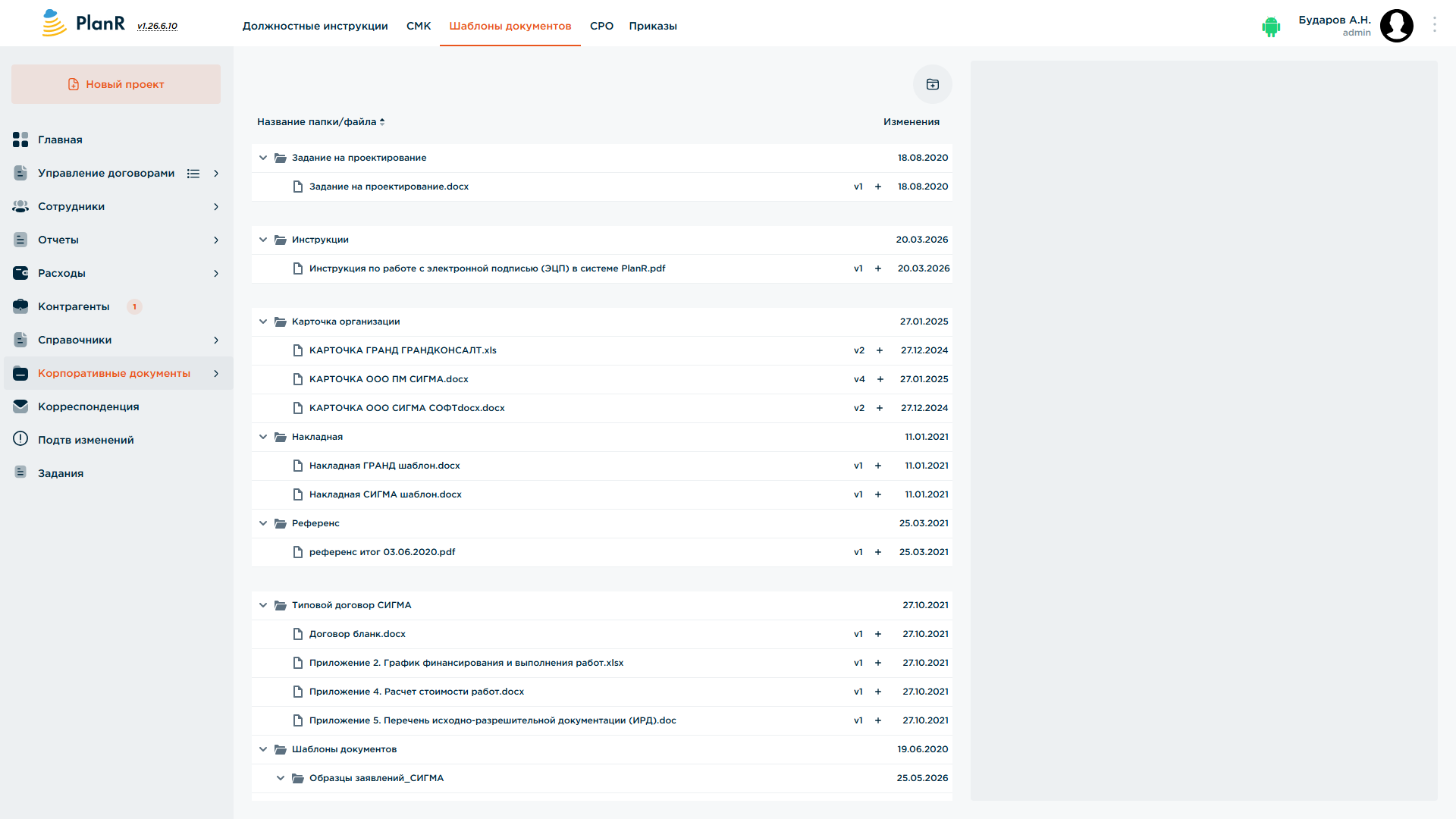Expand the Отчеты sidebar submenu arrow
This screenshot has width=1456, height=819.
coord(216,240)
